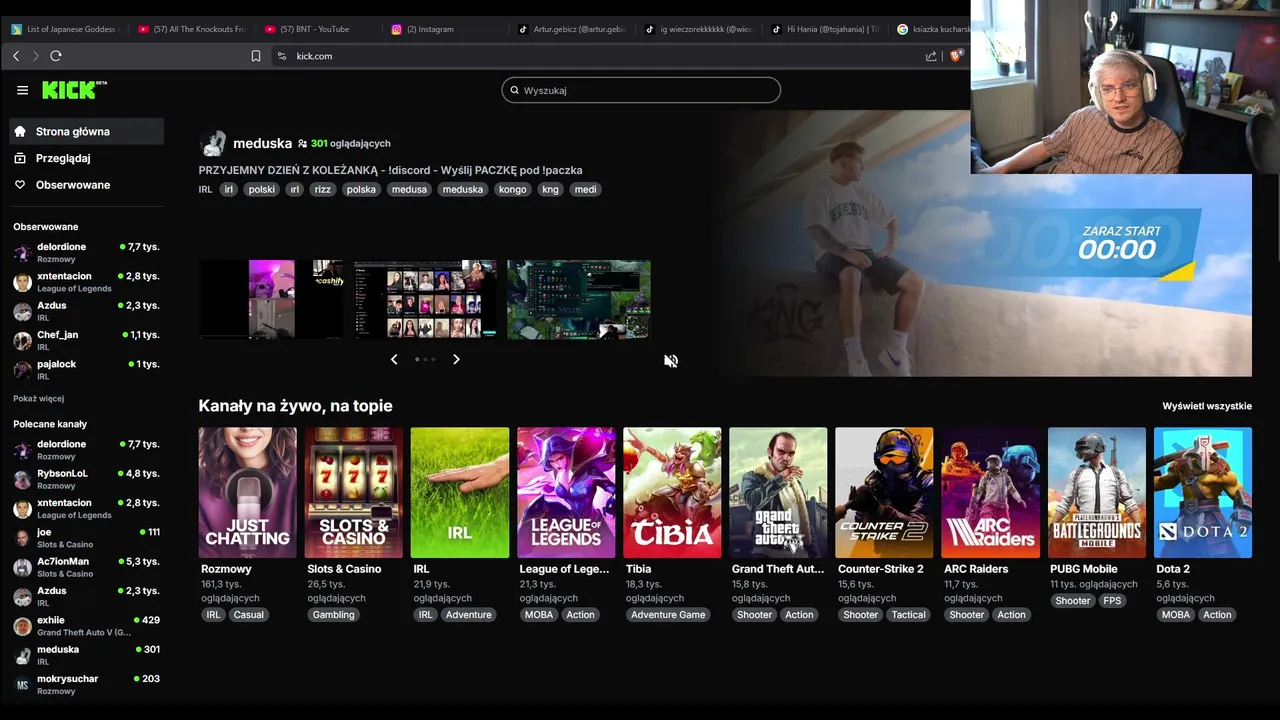Select the pink-lit carousel thumbnail
The image size is (1280, 720).
tap(272, 300)
